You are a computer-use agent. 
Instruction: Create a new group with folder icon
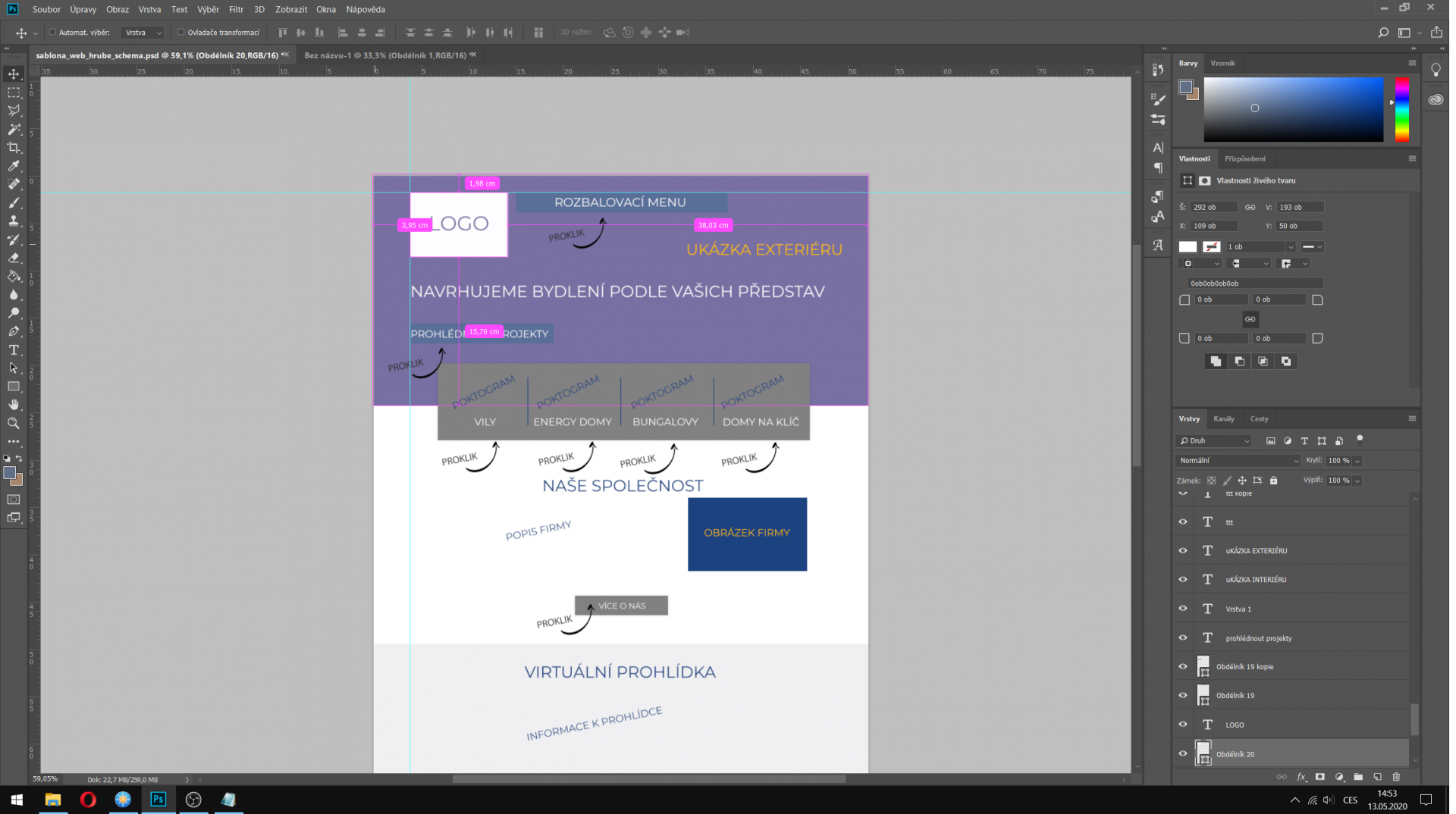click(1358, 777)
